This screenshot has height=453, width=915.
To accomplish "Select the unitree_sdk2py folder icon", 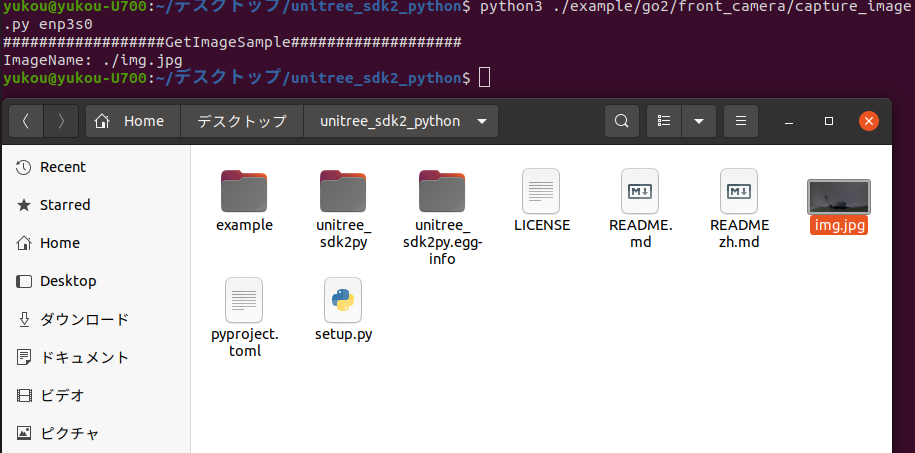I will click(343, 191).
